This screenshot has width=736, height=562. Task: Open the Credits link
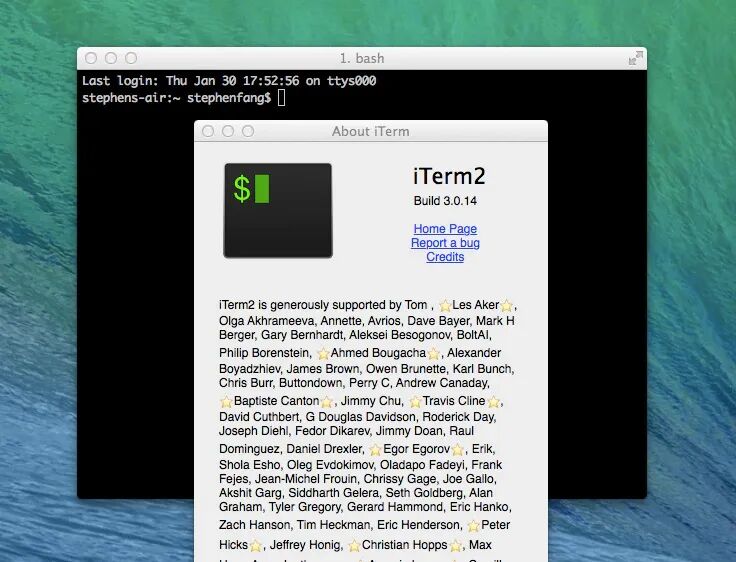coord(445,257)
